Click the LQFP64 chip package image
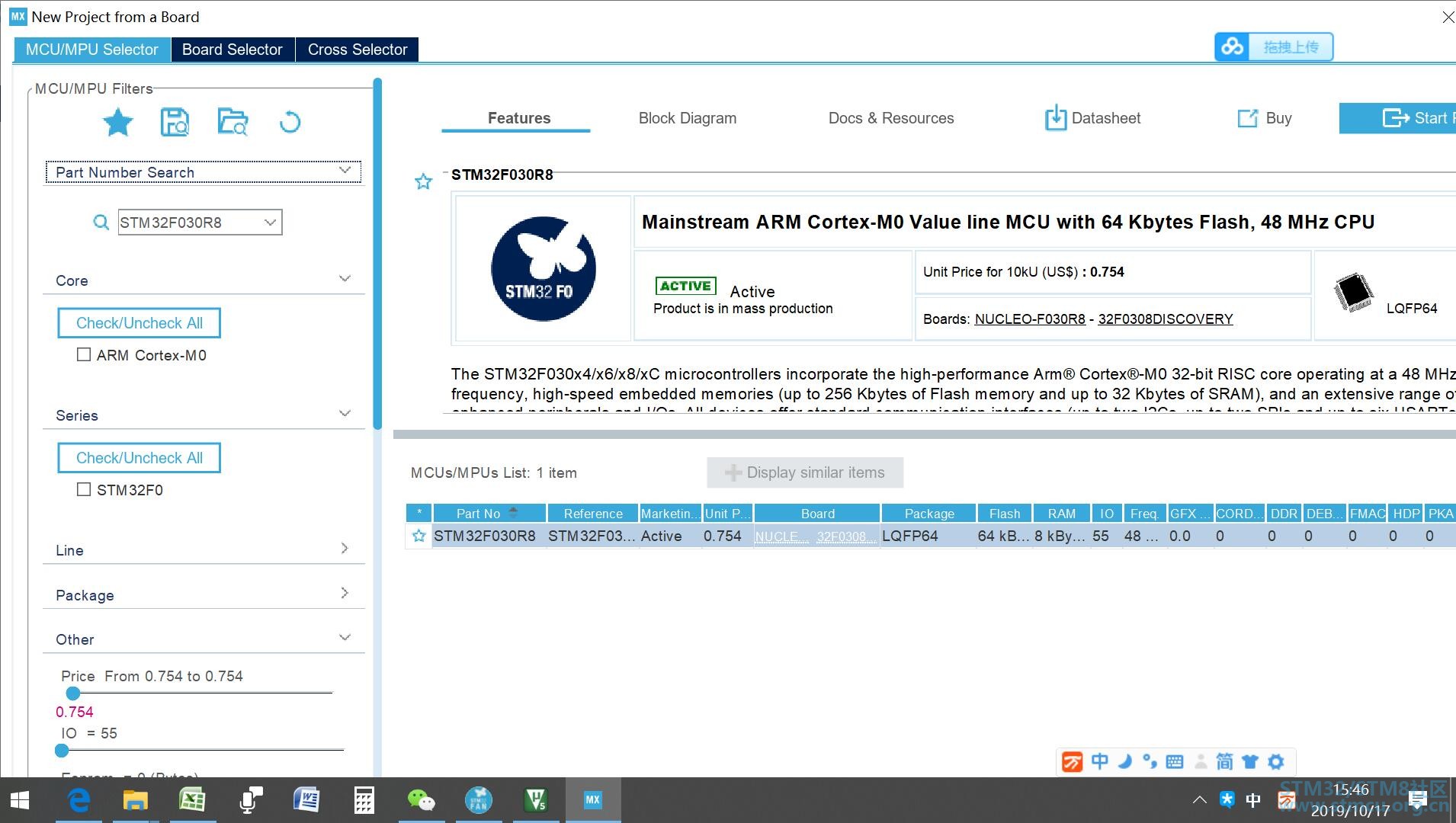The image size is (1456, 823). pos(1354,292)
